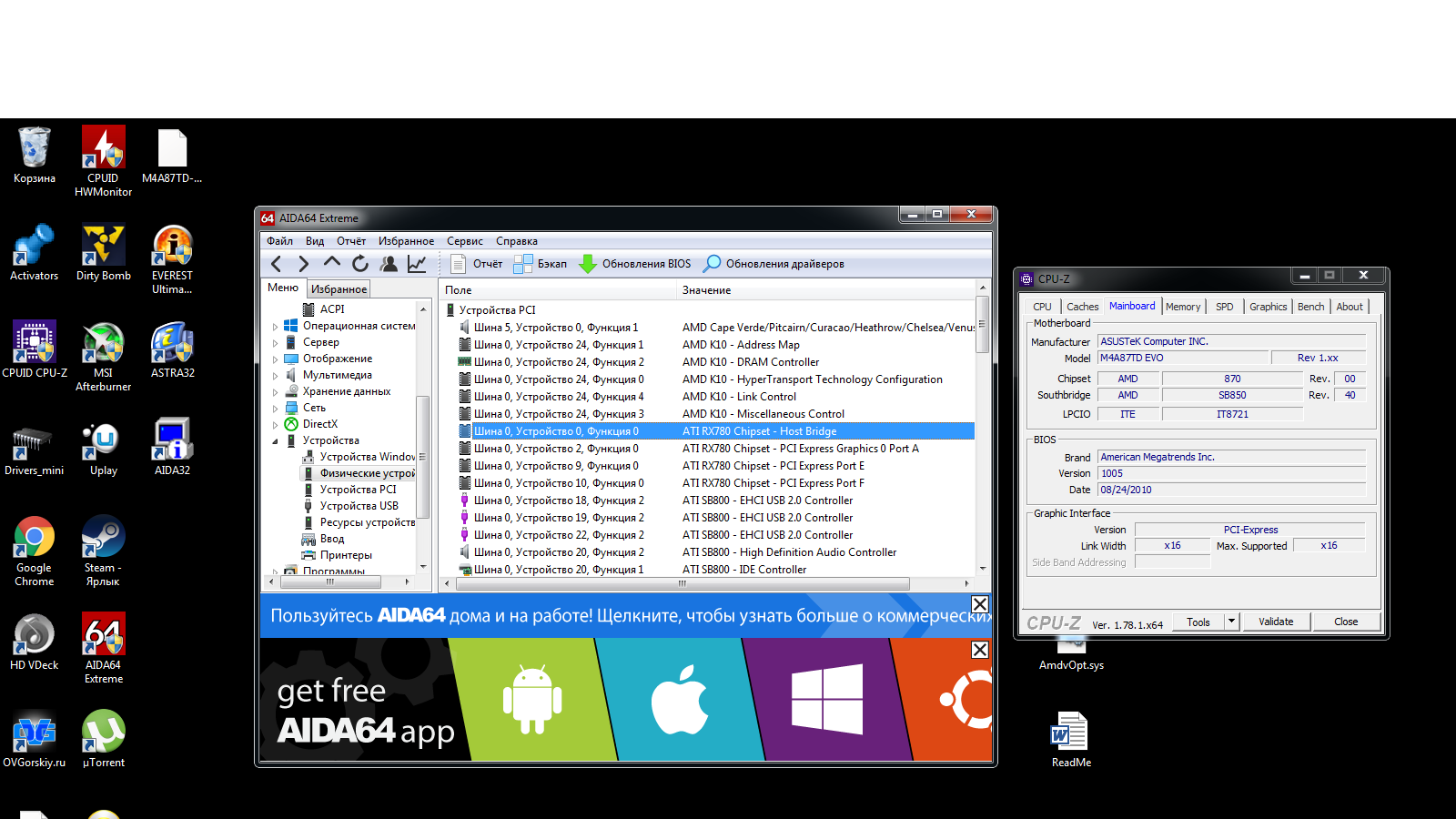Select the Google Chrome desktop icon
Image resolution: width=1456 pixels, height=819 pixels.
click(x=35, y=551)
